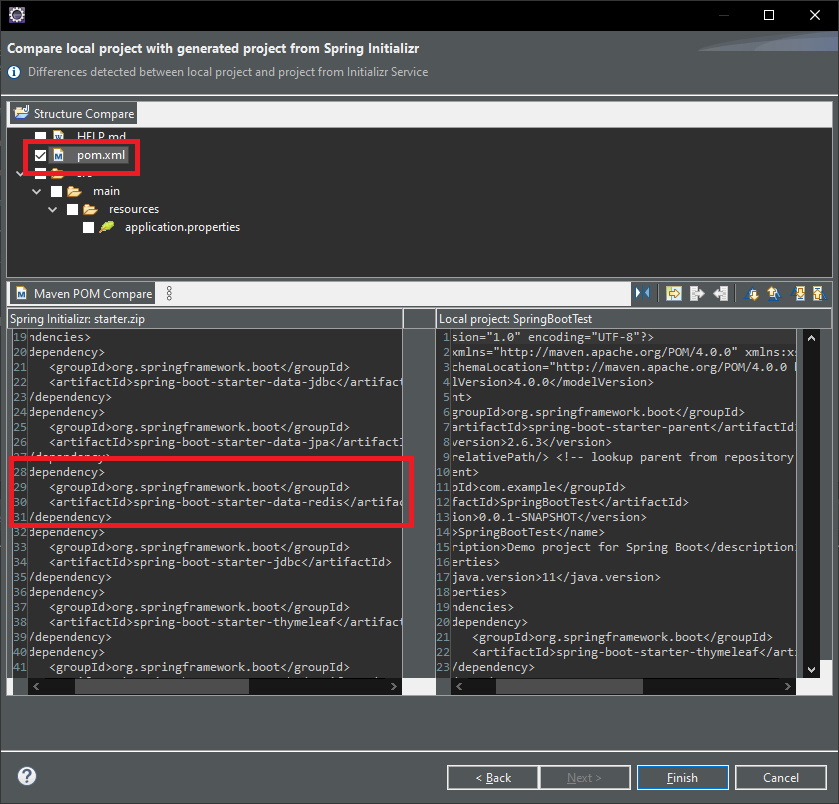Collapse the main folder node
This screenshot has height=804, width=839.
[36, 191]
